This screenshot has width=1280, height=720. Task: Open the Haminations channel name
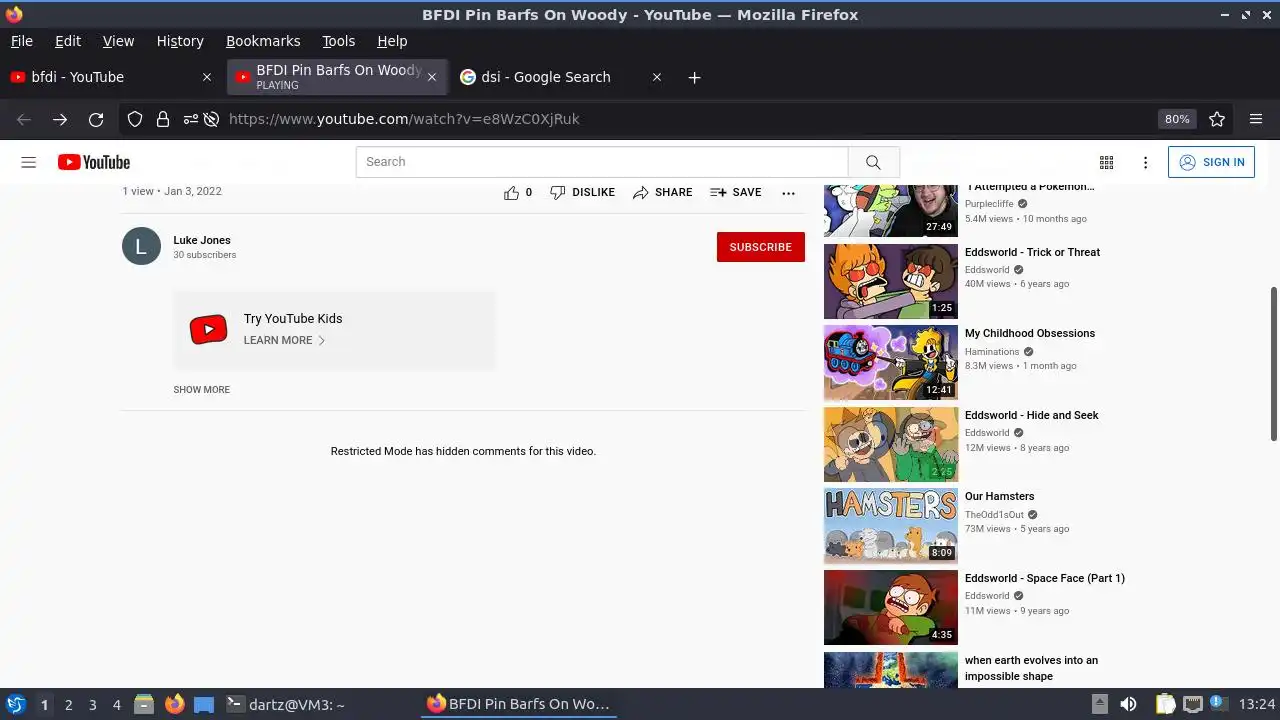(992, 352)
